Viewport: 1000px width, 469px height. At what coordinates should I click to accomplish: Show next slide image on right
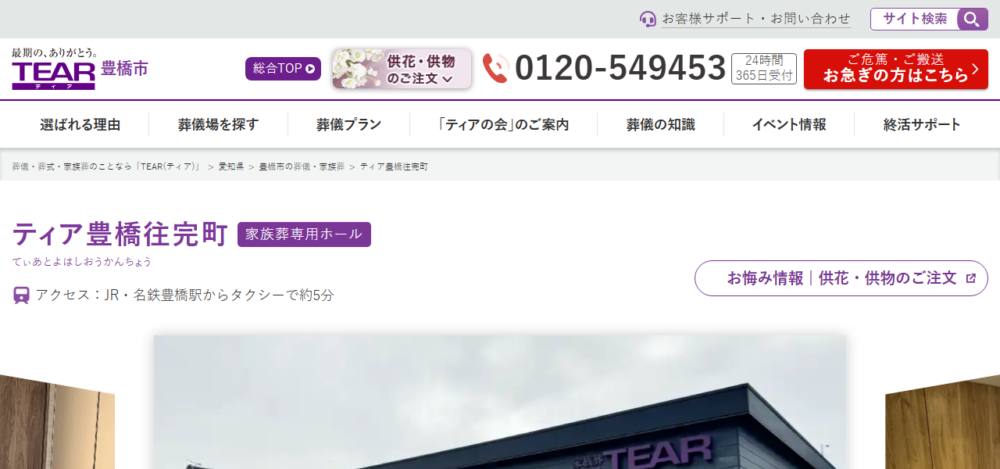943,421
